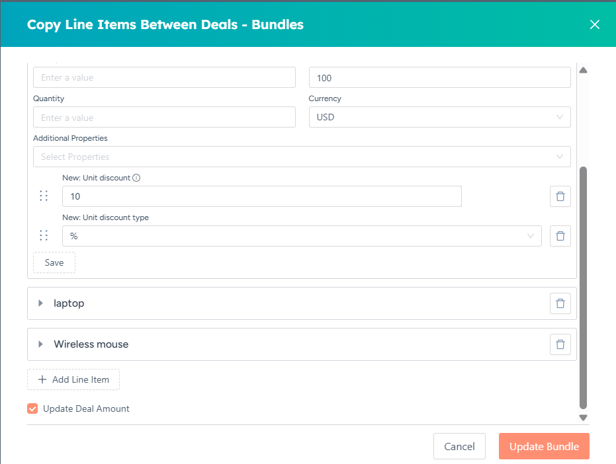Click the "Currency" label
Screen dimensions: 616x464
tap(325, 99)
